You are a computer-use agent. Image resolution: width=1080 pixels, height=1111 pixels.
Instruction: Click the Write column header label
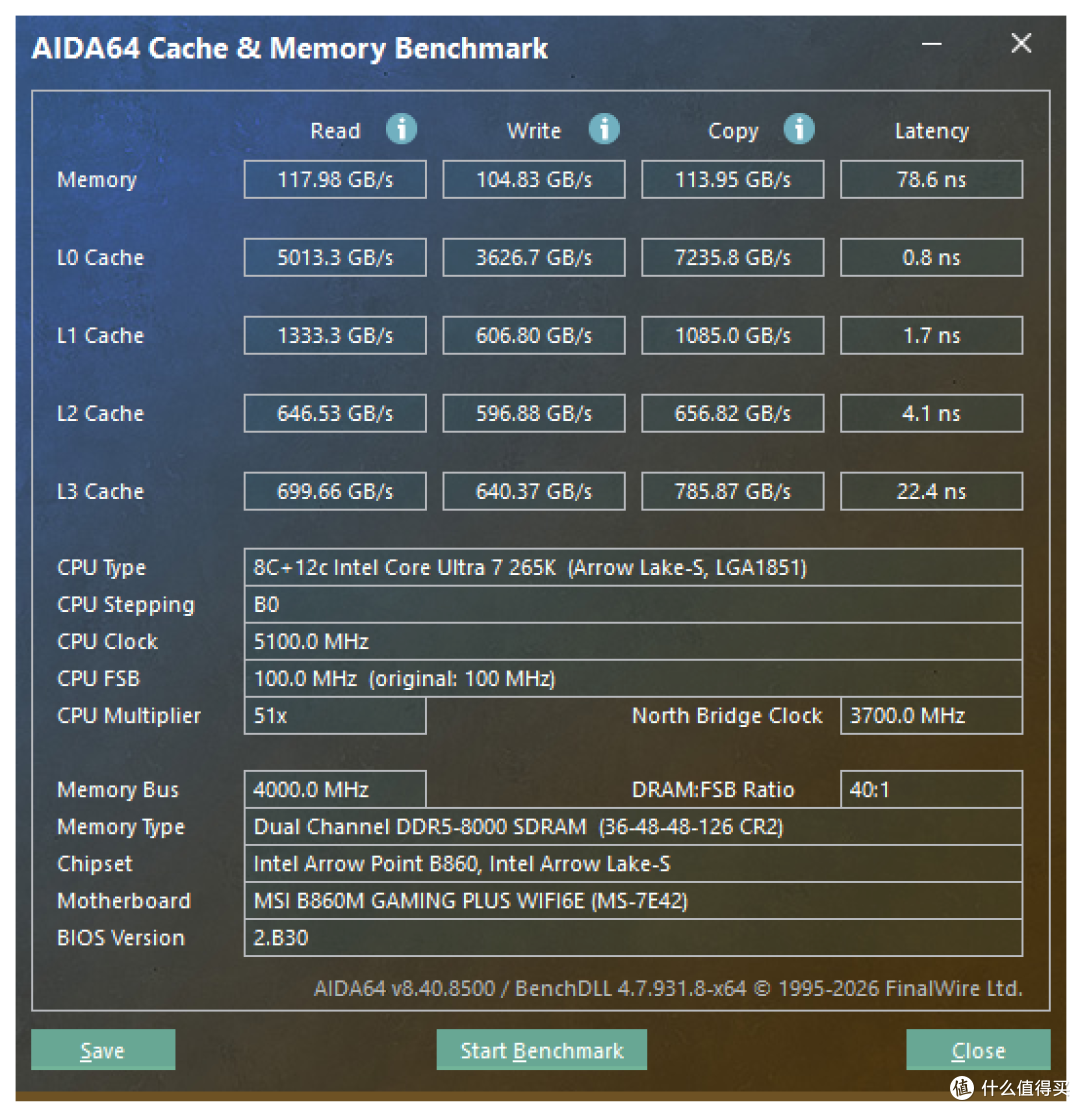[534, 131]
